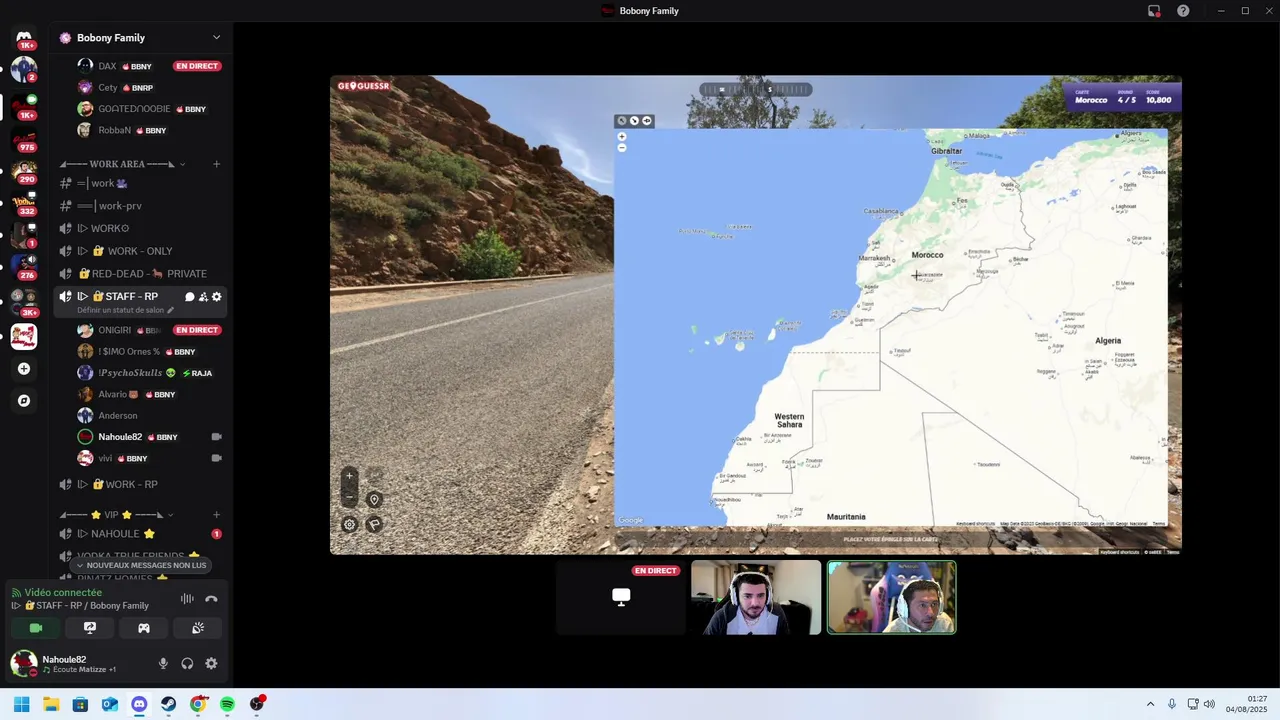1280x720 pixels.
Task: Show hidden system tray icons
Action: [1150, 704]
